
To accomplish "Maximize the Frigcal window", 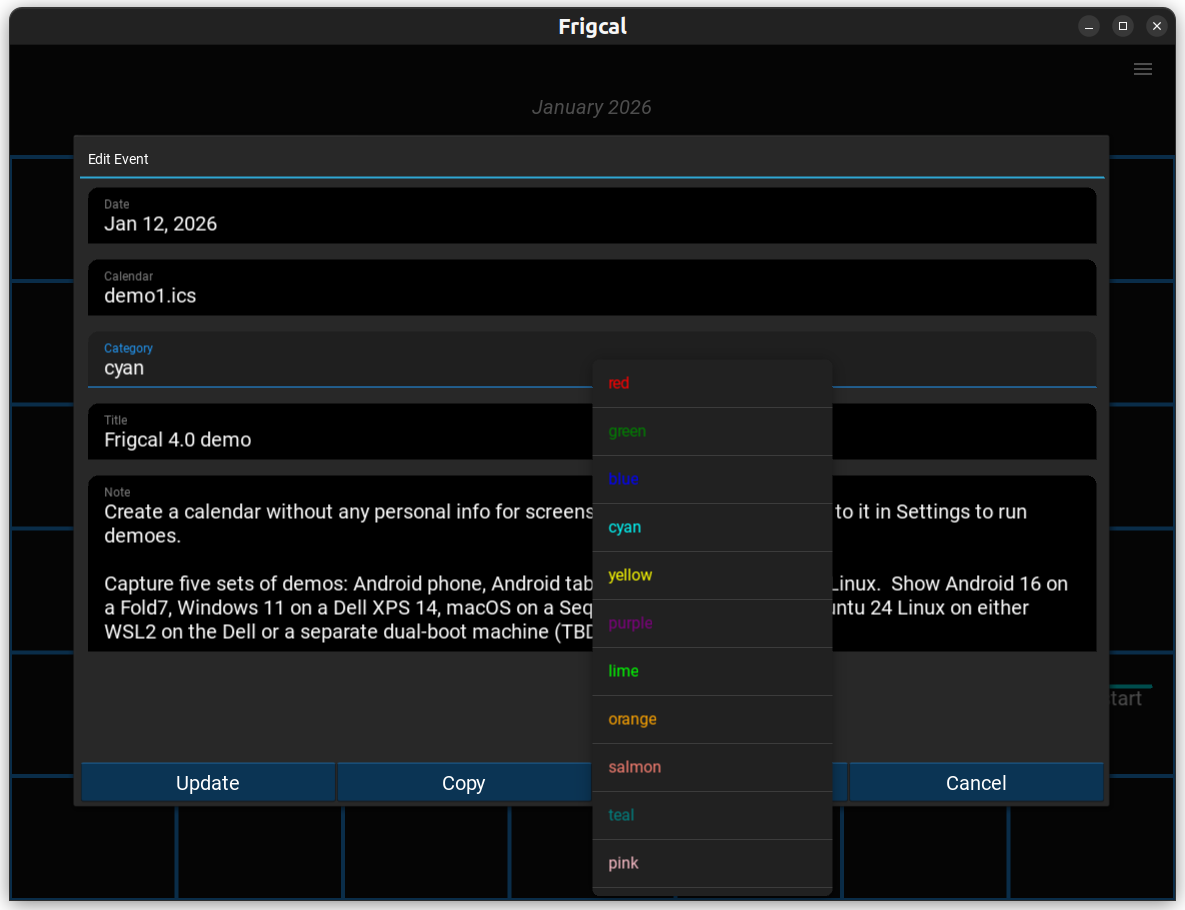I will (1123, 26).
